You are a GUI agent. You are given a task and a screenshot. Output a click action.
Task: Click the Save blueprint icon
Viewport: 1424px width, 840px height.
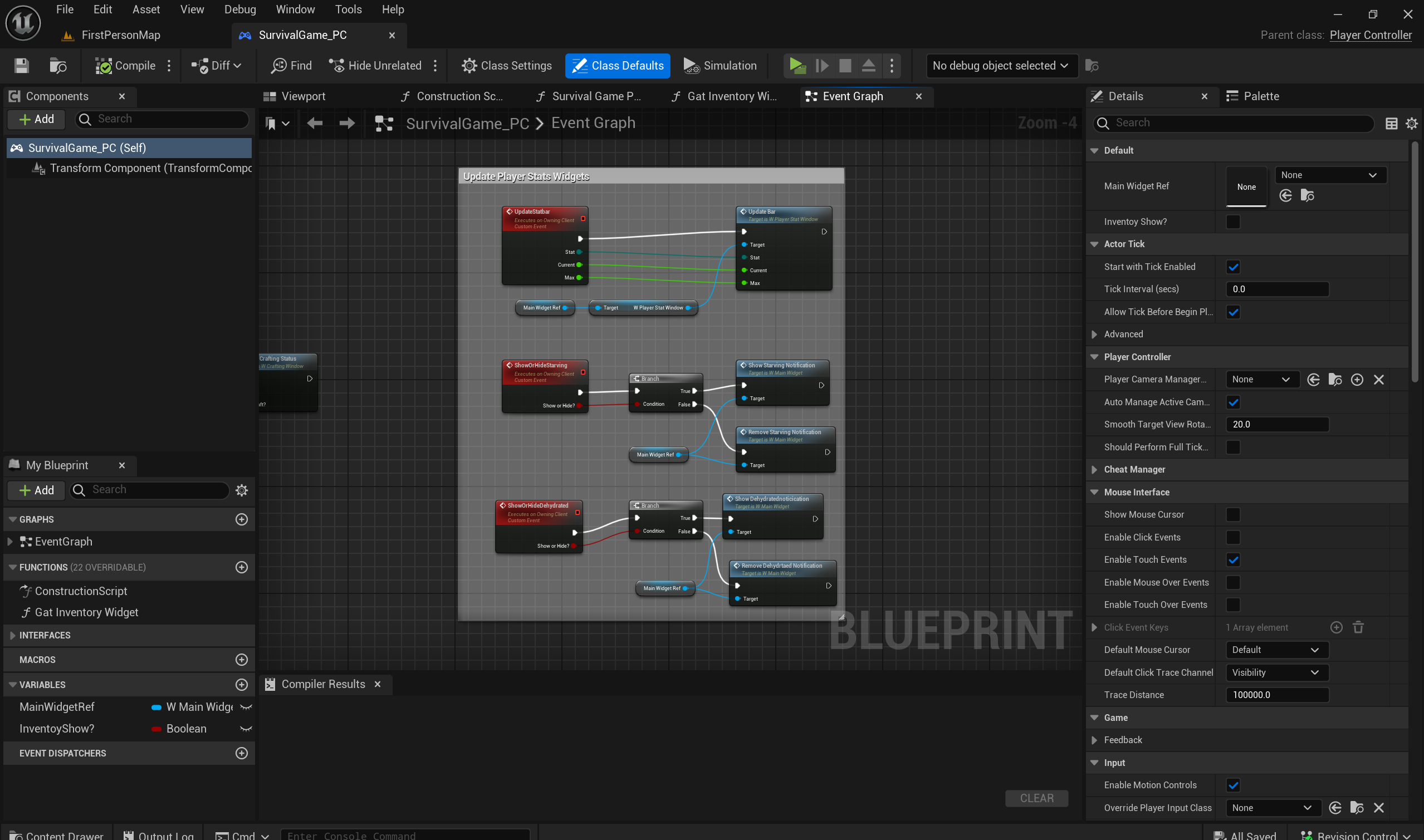tap(22, 66)
